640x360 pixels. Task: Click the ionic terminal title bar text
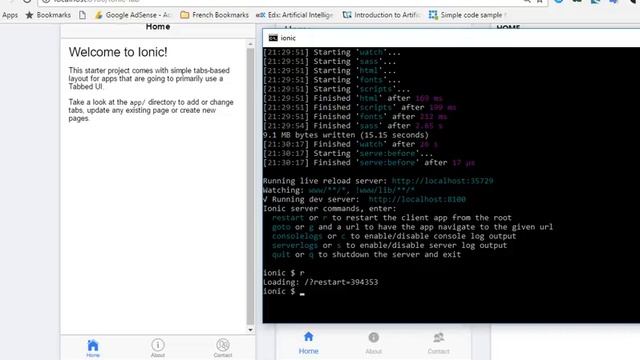tap(288, 38)
